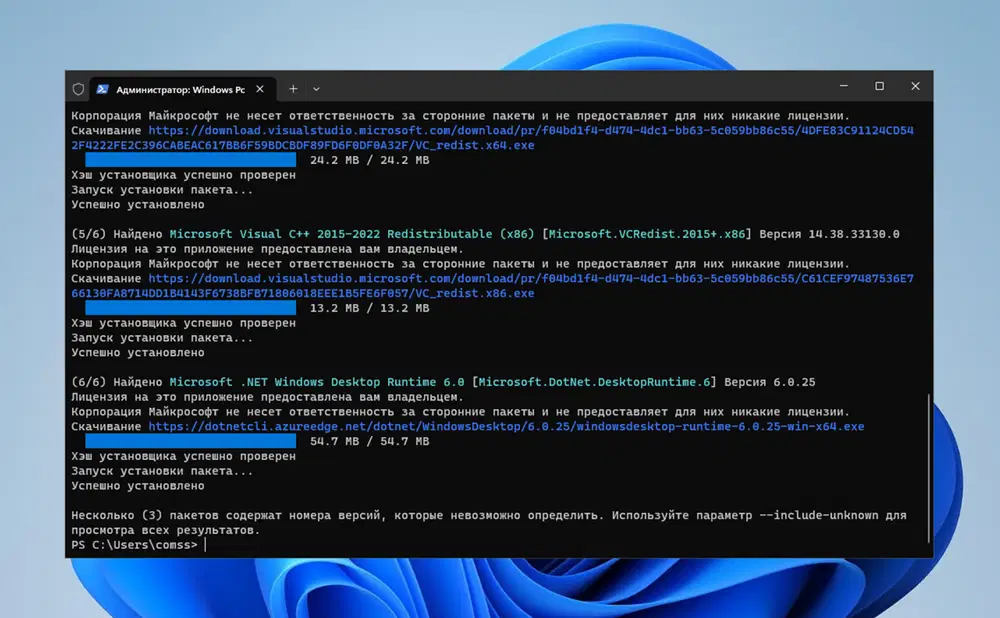The height and width of the screenshot is (618, 1000).
Task: Click the terminal vertical scrollbar thumb
Action: [x=929, y=468]
